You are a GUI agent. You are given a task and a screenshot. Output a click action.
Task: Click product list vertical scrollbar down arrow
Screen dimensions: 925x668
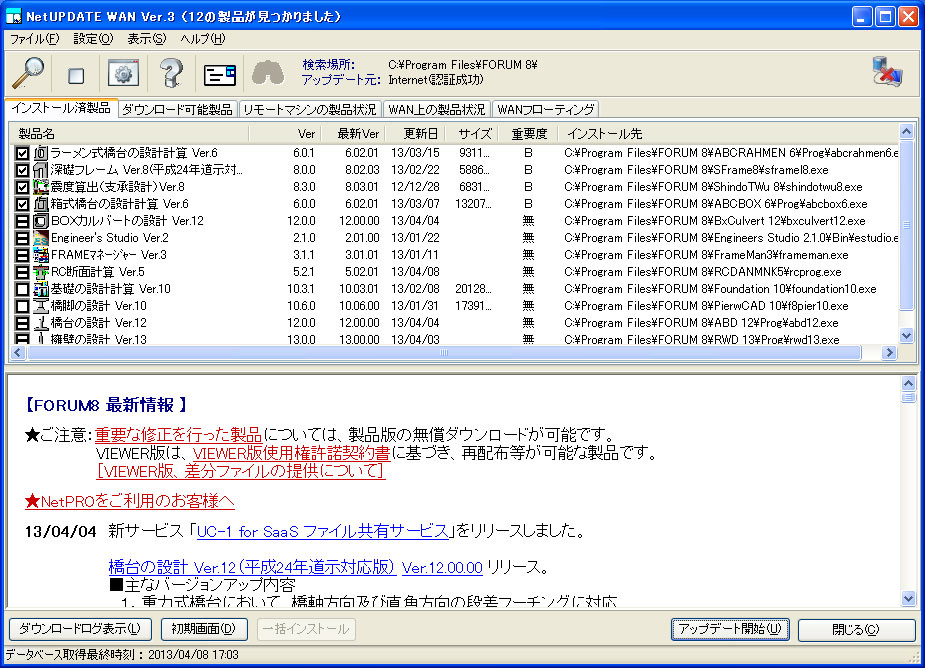coord(906,335)
